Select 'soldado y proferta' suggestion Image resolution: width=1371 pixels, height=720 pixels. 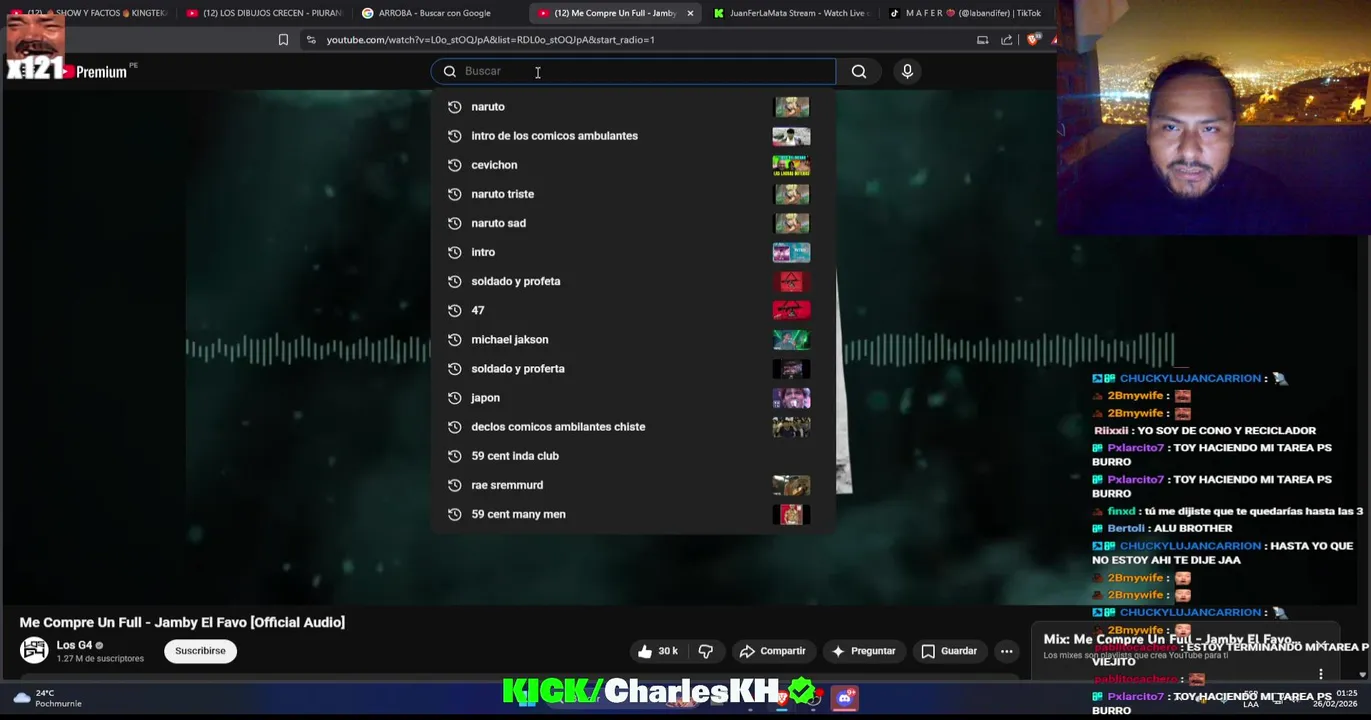633,368
